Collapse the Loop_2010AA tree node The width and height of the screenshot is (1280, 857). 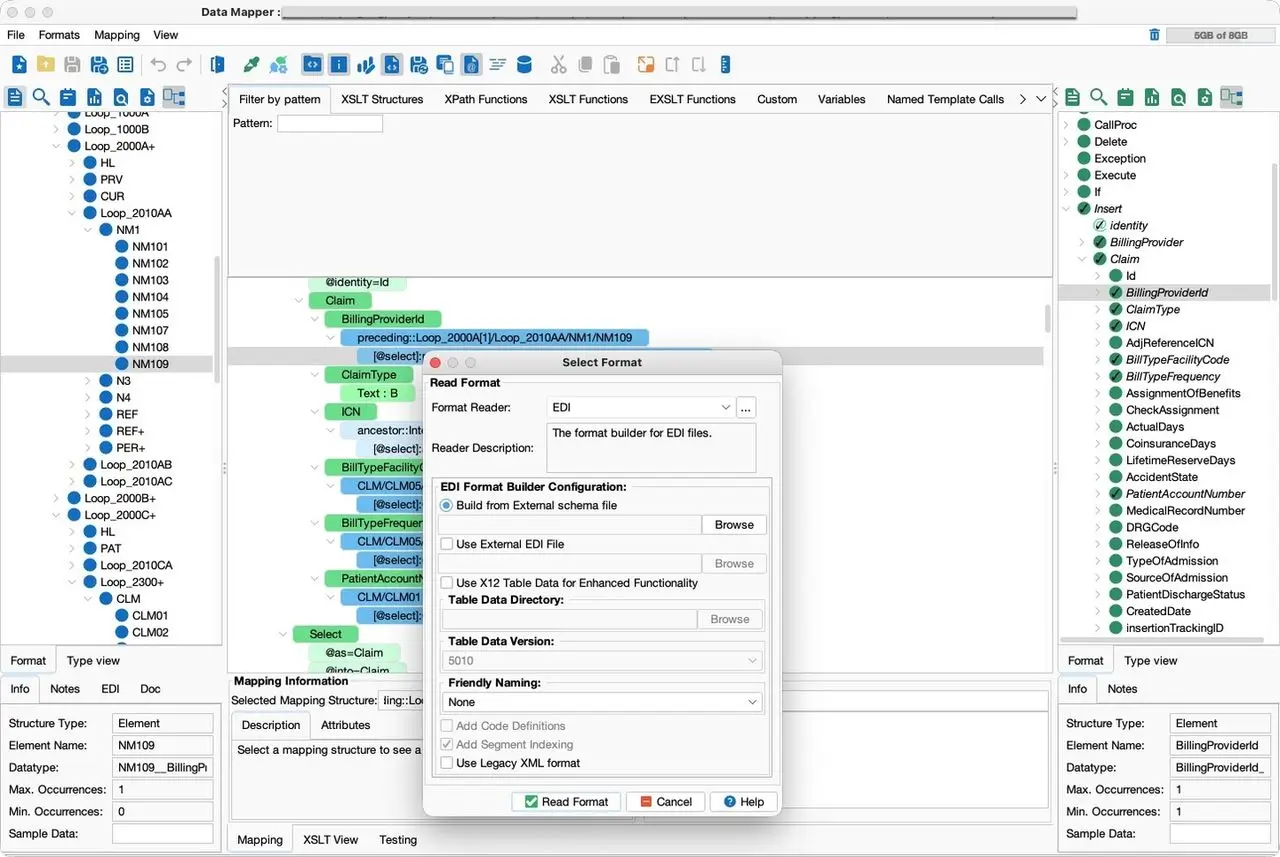[72, 213]
